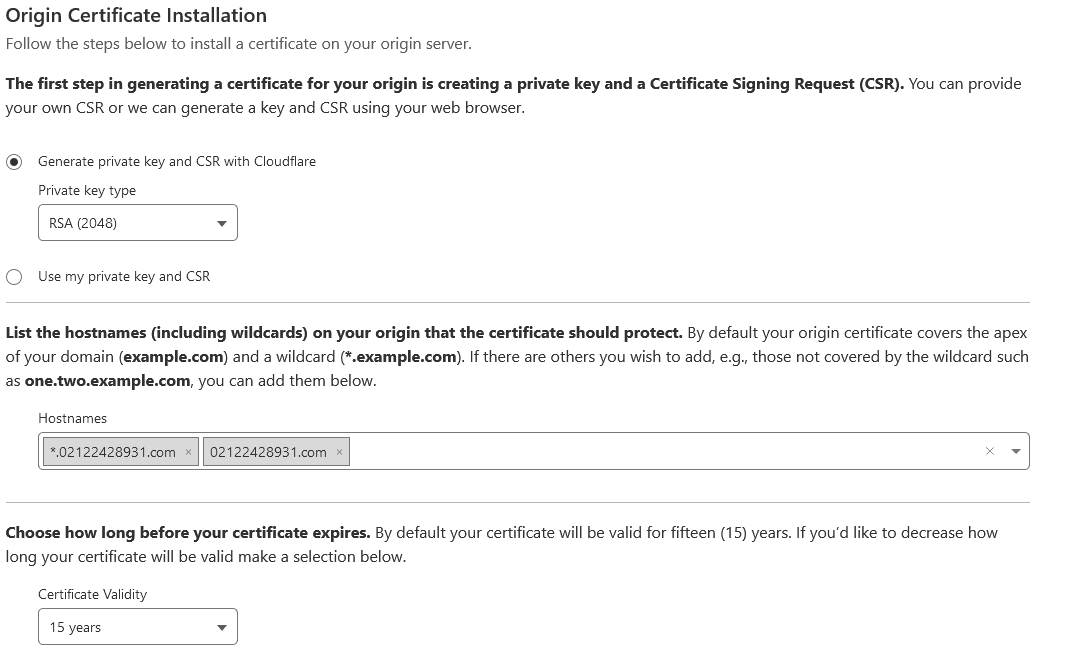
Task: Click the 'Hostnames' field label
Action: pyautogui.click(x=72, y=418)
